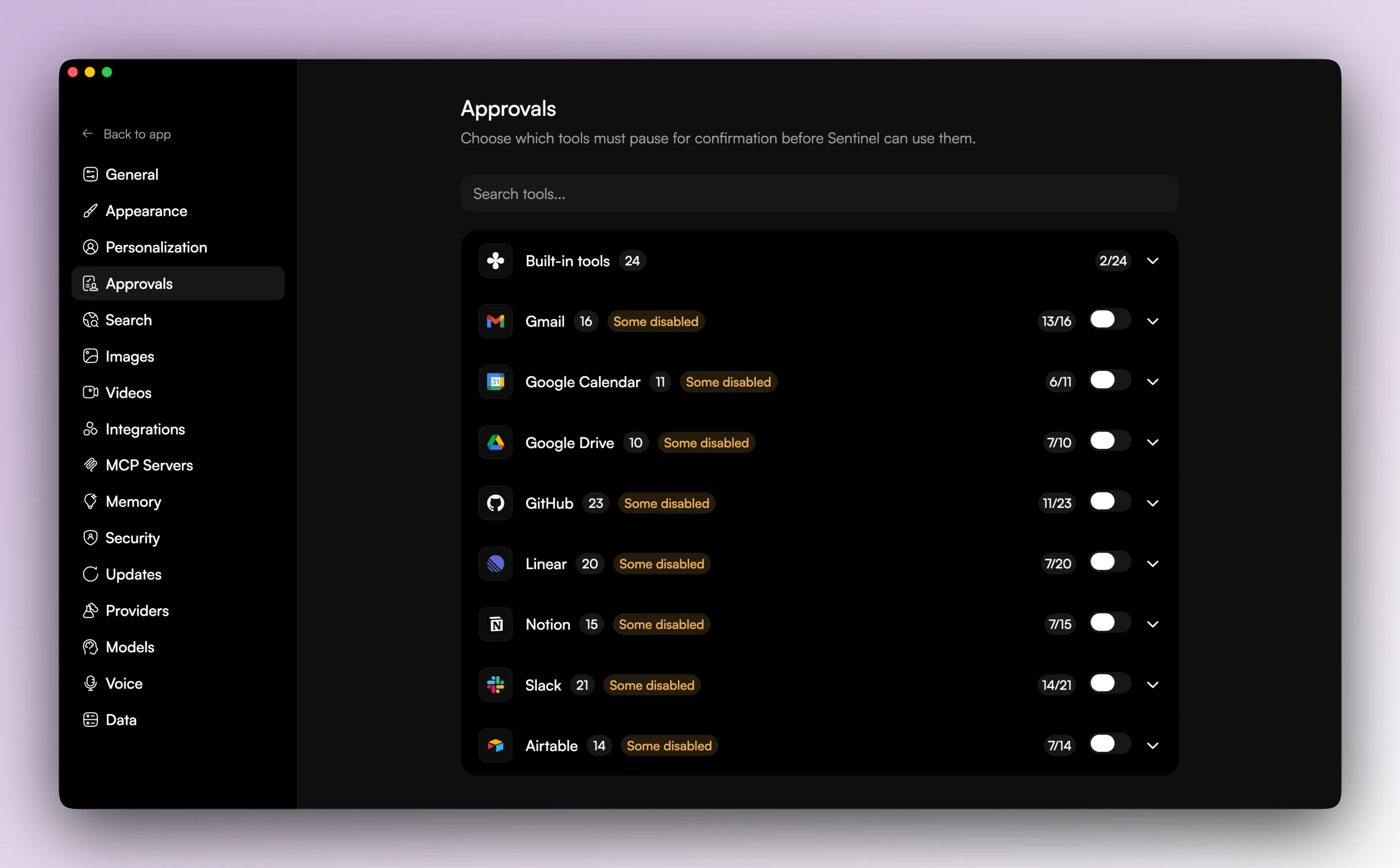Click the Updates refresh icon
This screenshot has height=868, width=1400.
90,574
